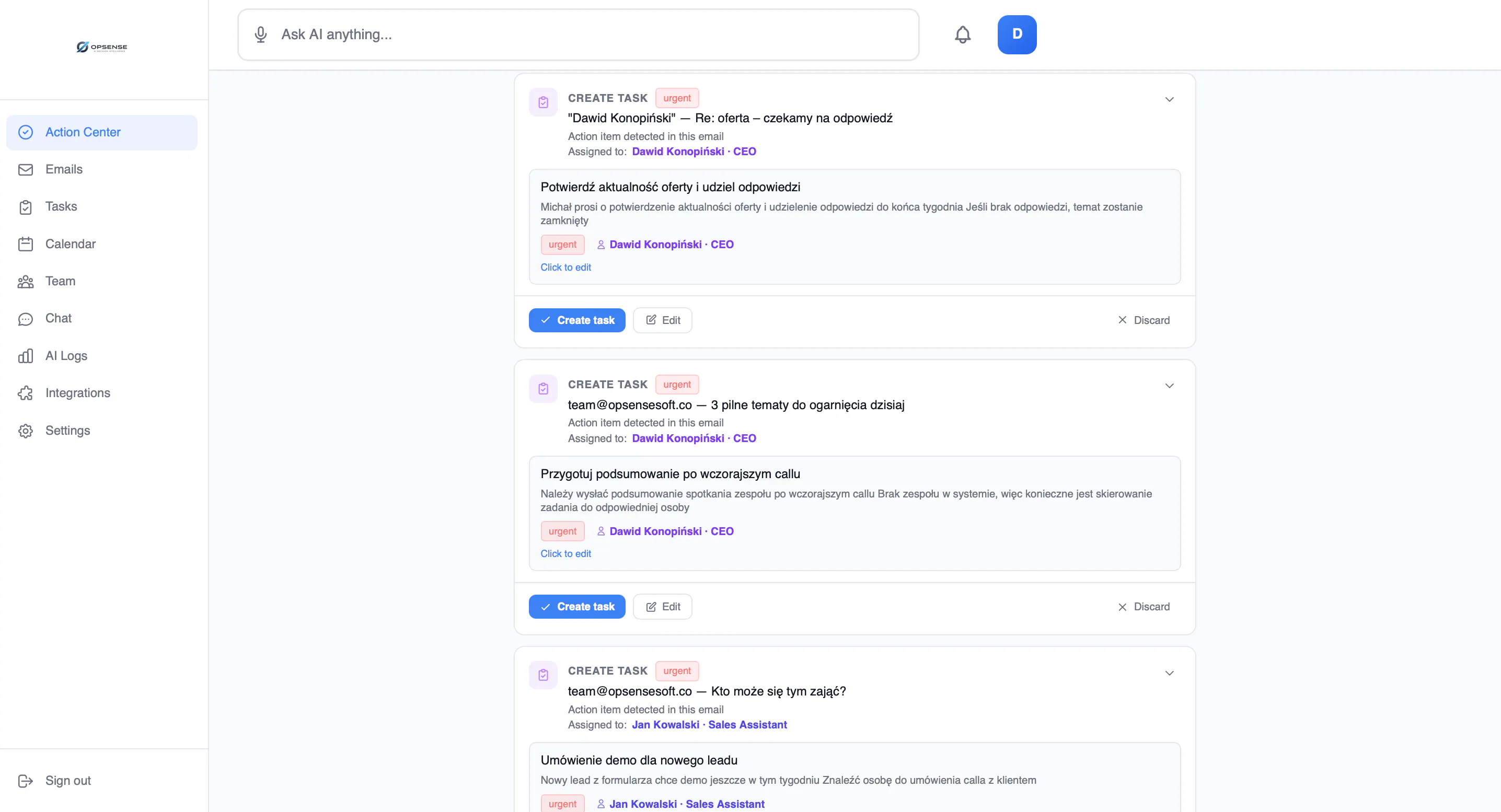Click the urgent badge in 'Kto może się tym zająć?' header

[x=677, y=671]
